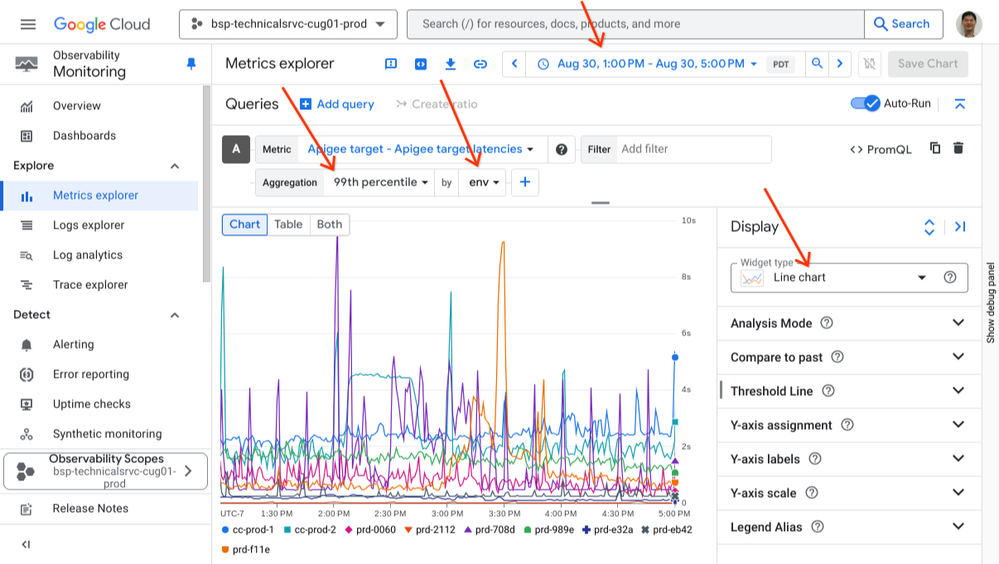Click the Add filter input field
Image resolution: width=999 pixels, height=564 pixels.
(694, 149)
